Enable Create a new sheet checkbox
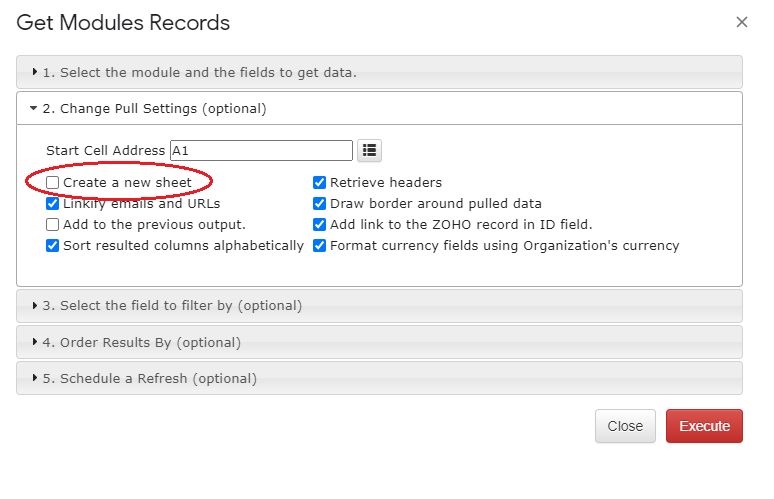The image size is (774, 499). 52,183
